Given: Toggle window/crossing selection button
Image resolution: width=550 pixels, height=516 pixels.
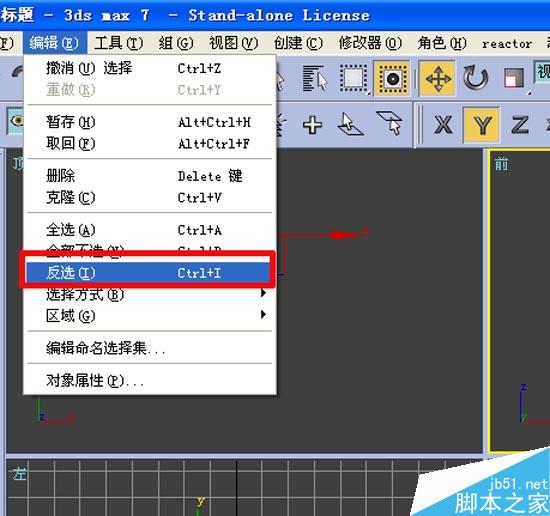Looking at the screenshot, I should click(x=392, y=79).
